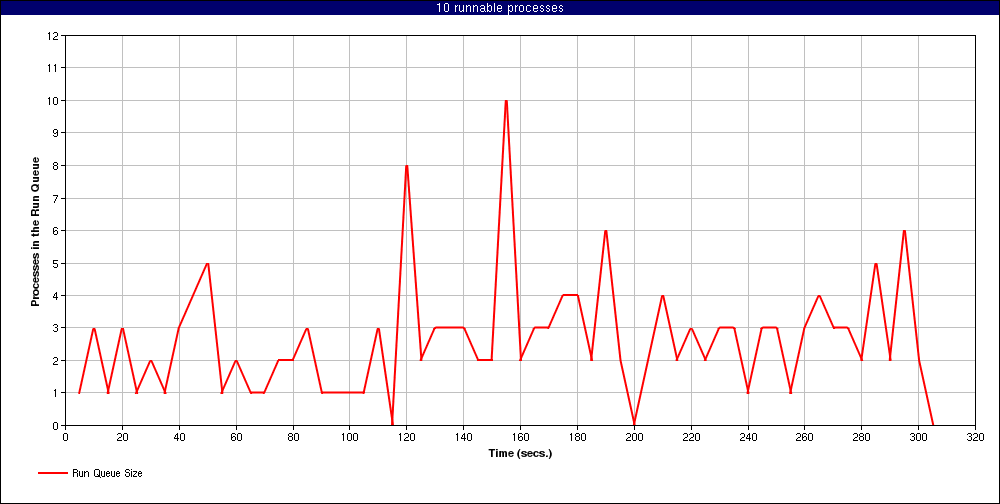
Task: Click the zero dip at 115 seconds
Action: [392, 424]
